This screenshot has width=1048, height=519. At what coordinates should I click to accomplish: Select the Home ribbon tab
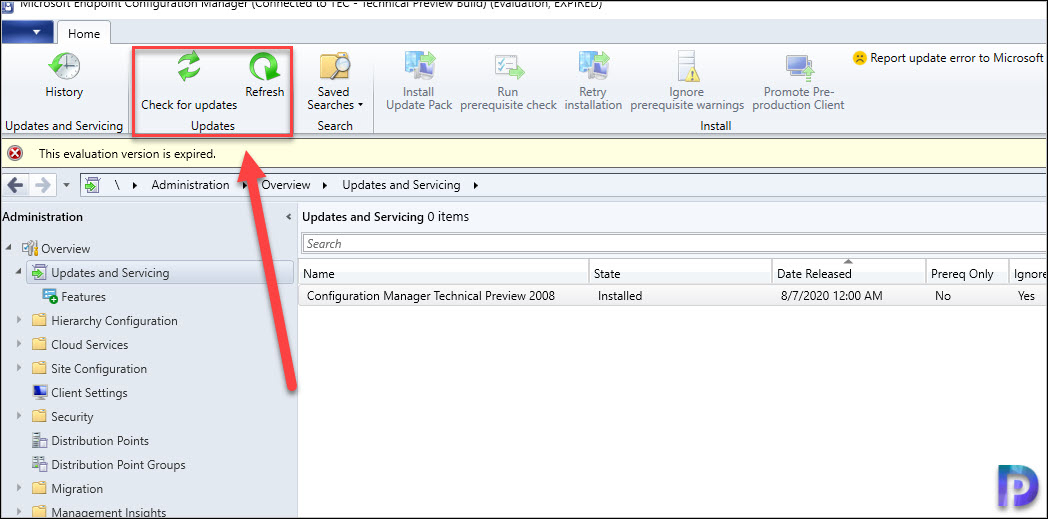click(84, 33)
